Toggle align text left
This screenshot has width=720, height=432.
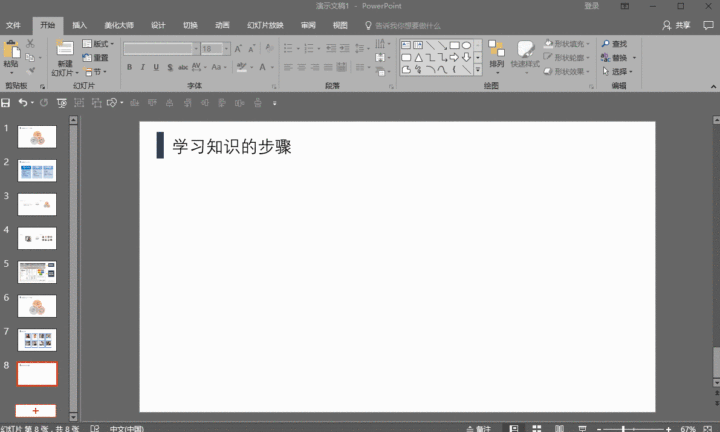[288, 67]
